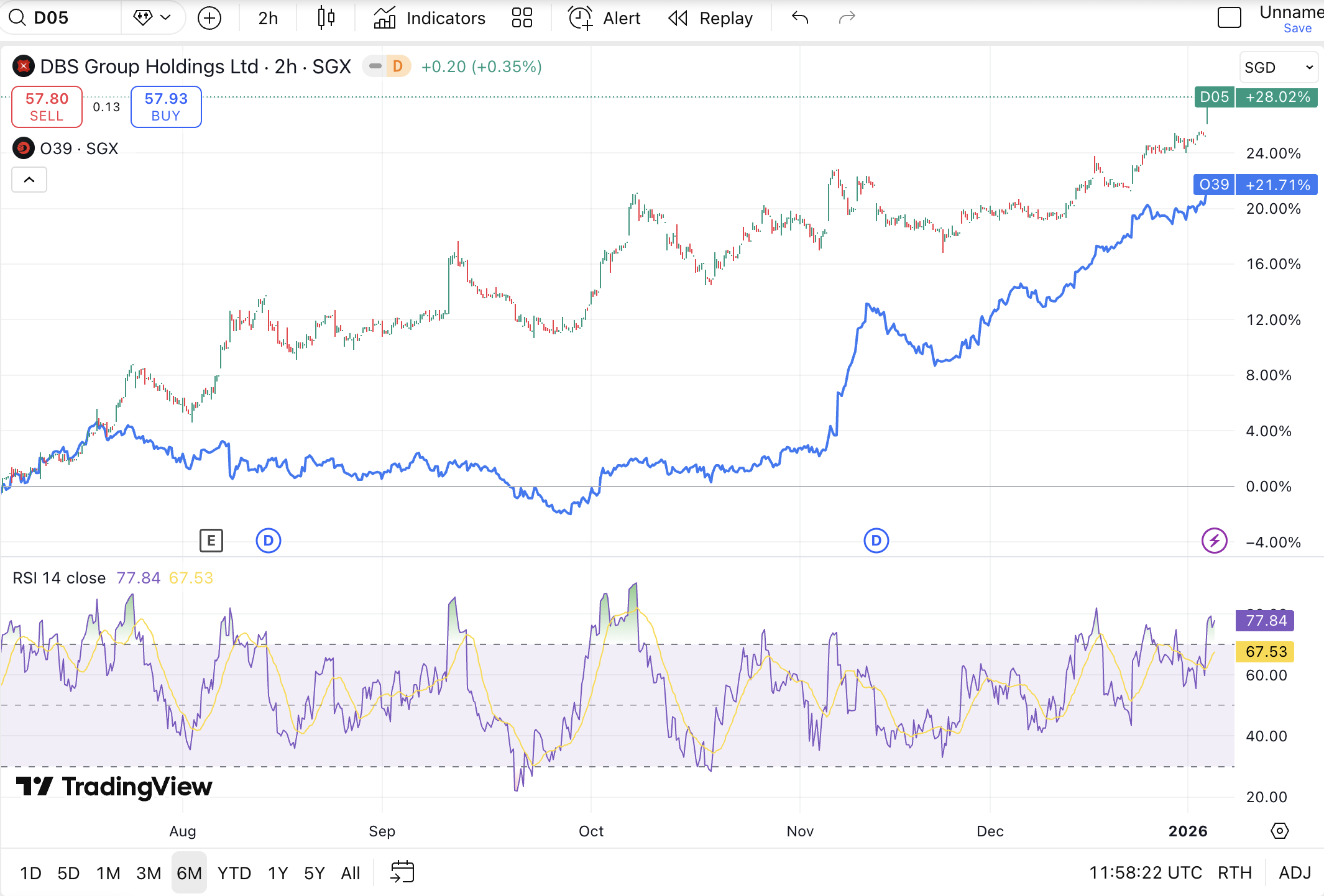Select the YTD time range

click(x=234, y=873)
